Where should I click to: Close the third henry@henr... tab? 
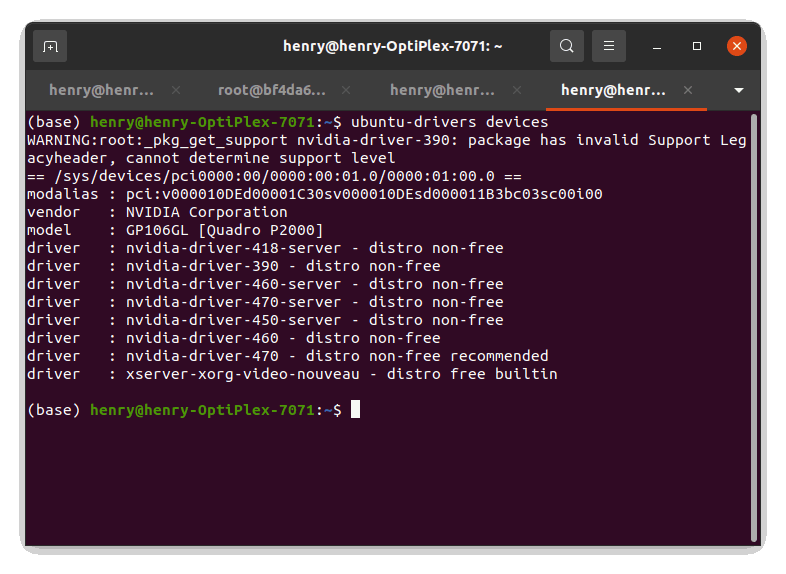tap(517, 90)
